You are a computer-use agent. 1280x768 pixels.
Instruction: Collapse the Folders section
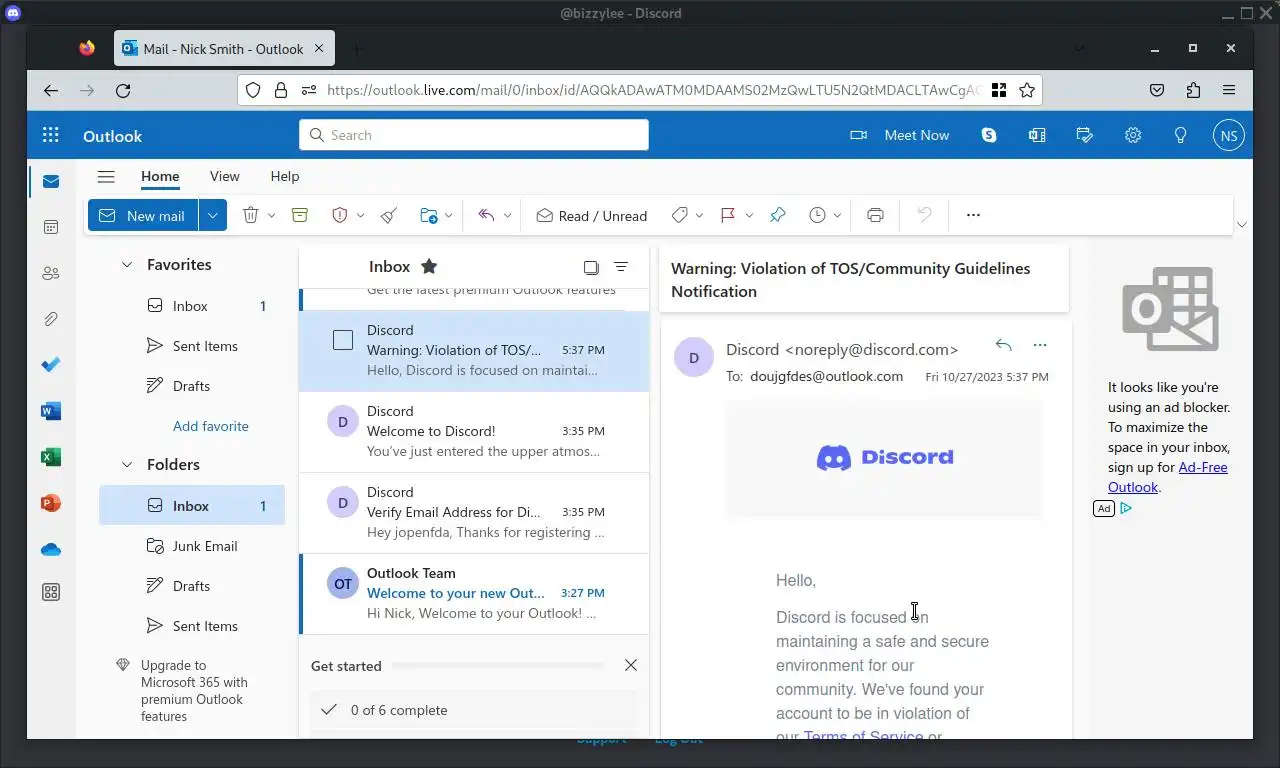pos(127,464)
